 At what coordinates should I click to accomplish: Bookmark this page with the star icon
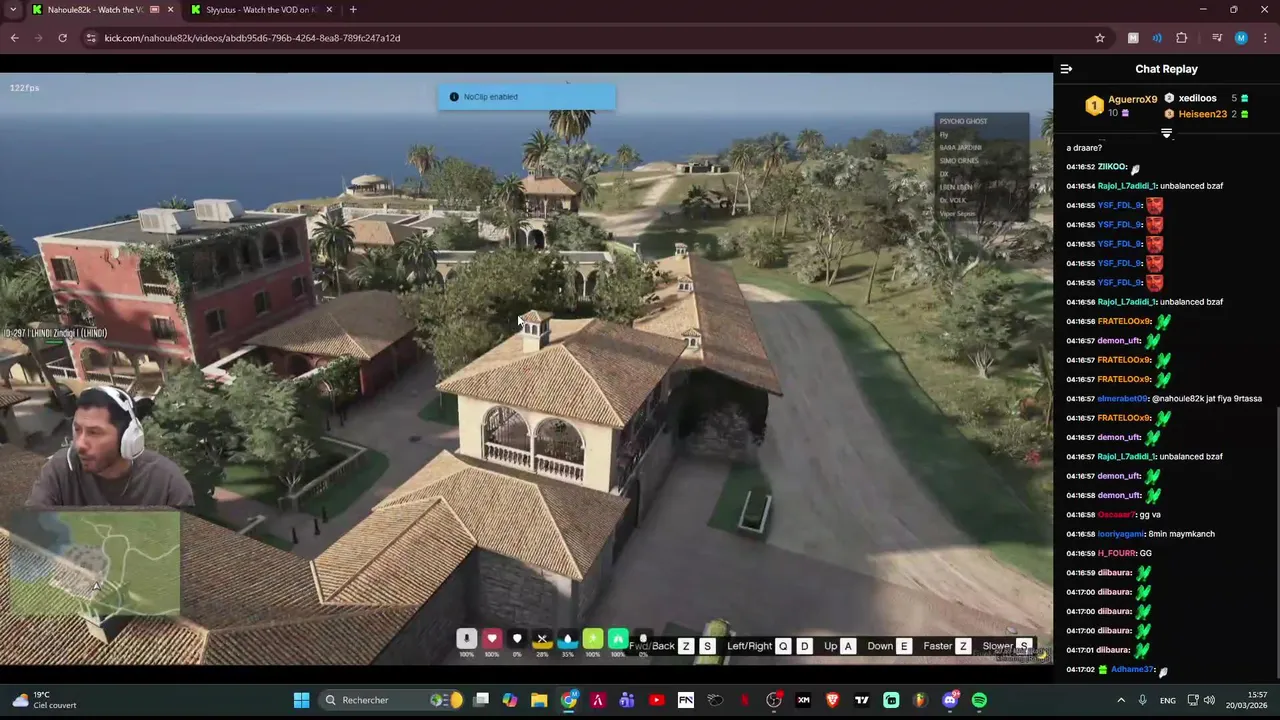(x=1100, y=38)
